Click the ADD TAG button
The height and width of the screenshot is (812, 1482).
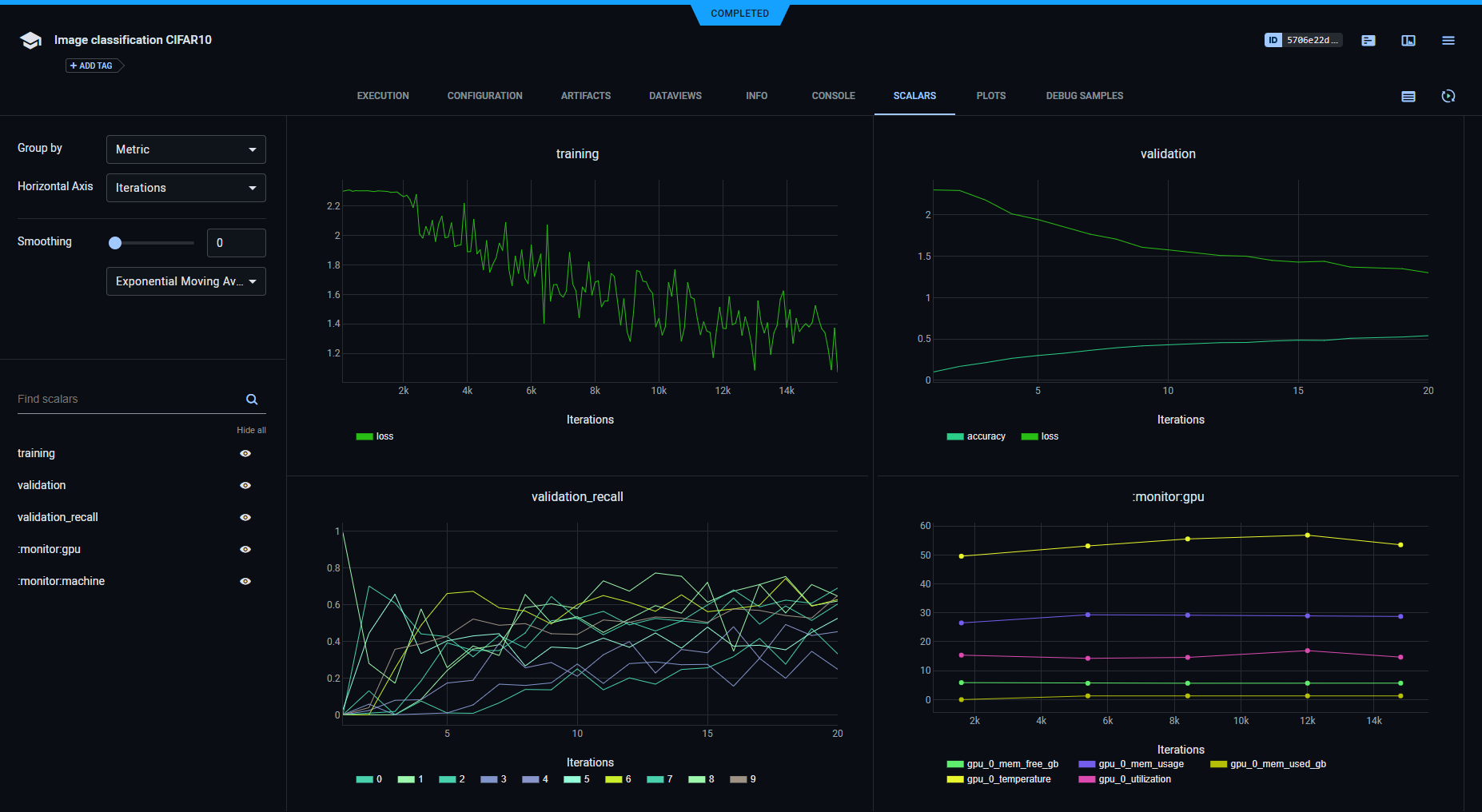tap(92, 66)
